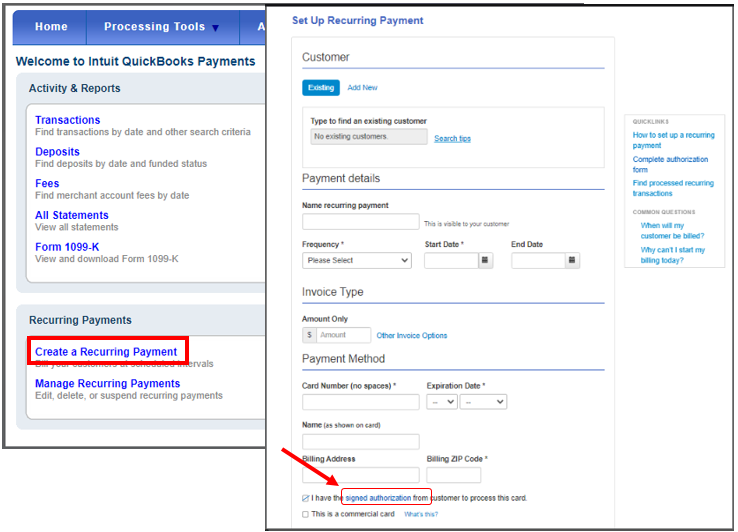Click the End Date input field
The image size is (738, 532).
[538, 260]
